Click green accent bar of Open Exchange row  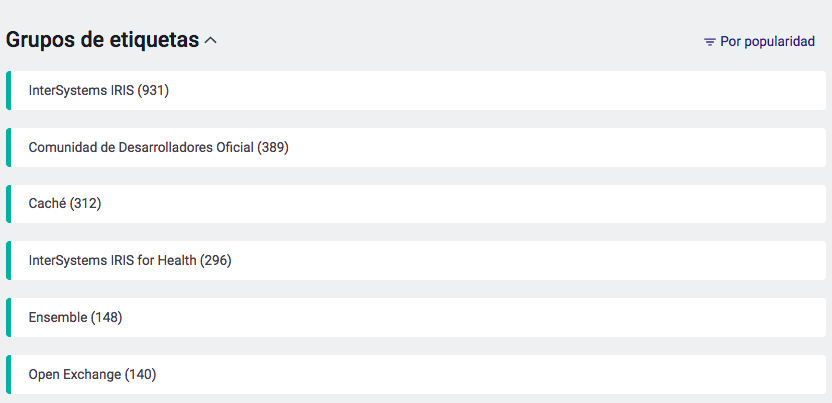point(8,374)
